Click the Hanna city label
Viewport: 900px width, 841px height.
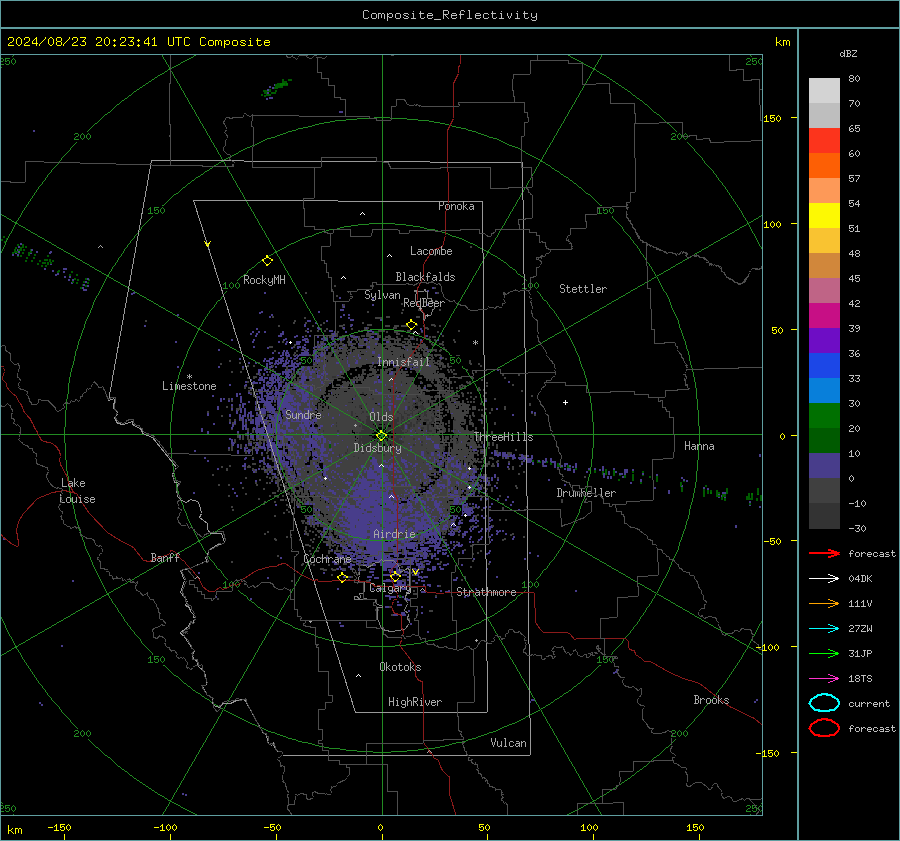click(699, 446)
